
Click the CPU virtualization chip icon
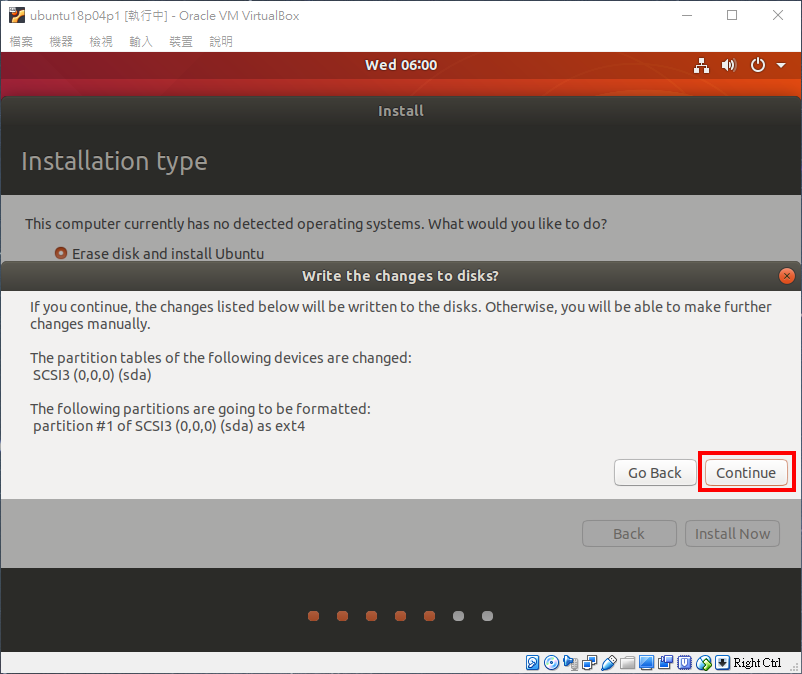(684, 663)
